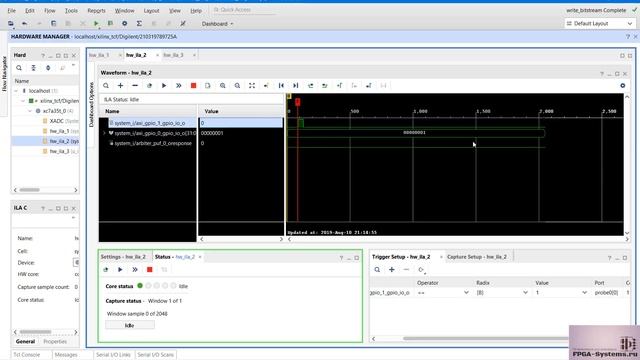Click the Quick Access search field
Screen dimensions: 640x360
244,9
